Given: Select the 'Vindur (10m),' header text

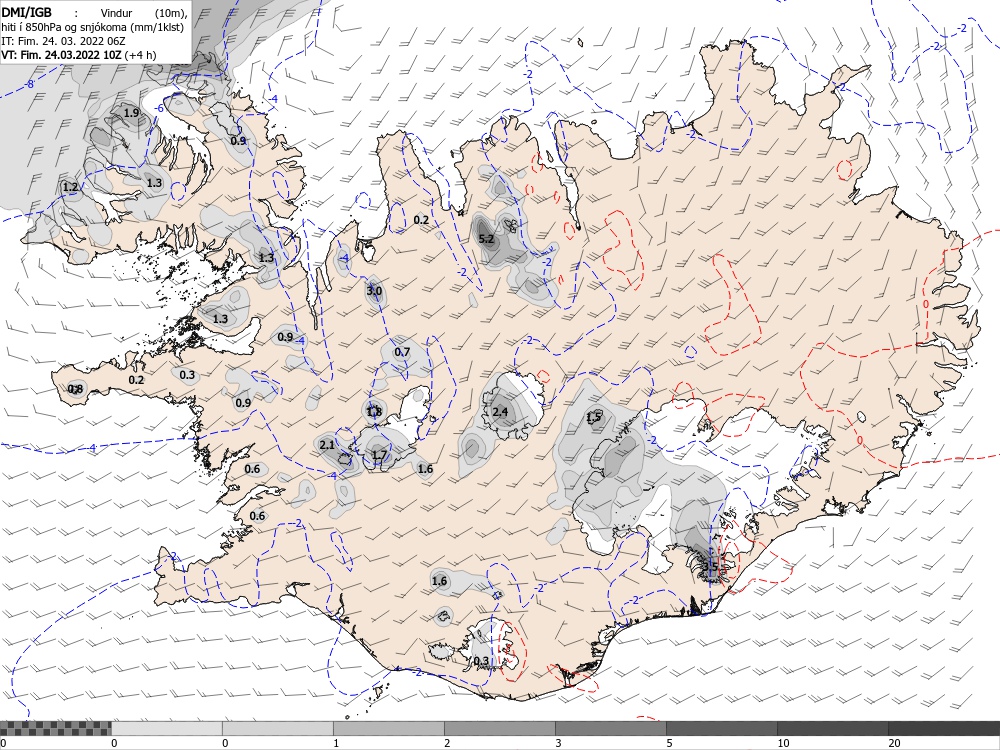Looking at the screenshot, I should coord(143,13).
